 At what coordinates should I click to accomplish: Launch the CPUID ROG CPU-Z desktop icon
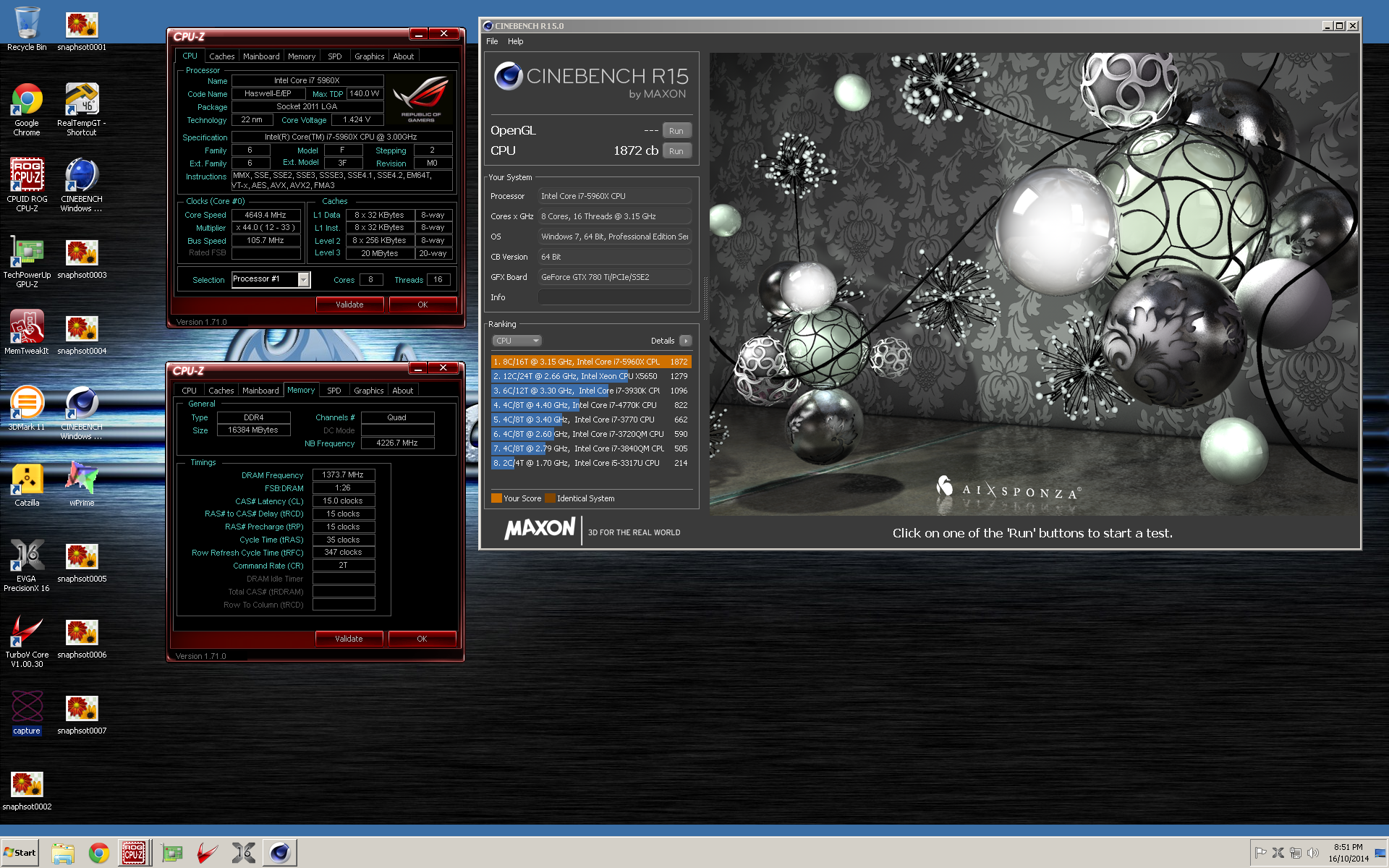27,185
